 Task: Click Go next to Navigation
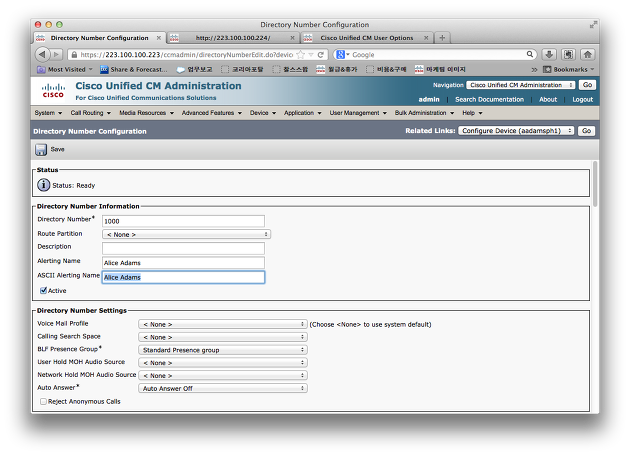pos(587,85)
